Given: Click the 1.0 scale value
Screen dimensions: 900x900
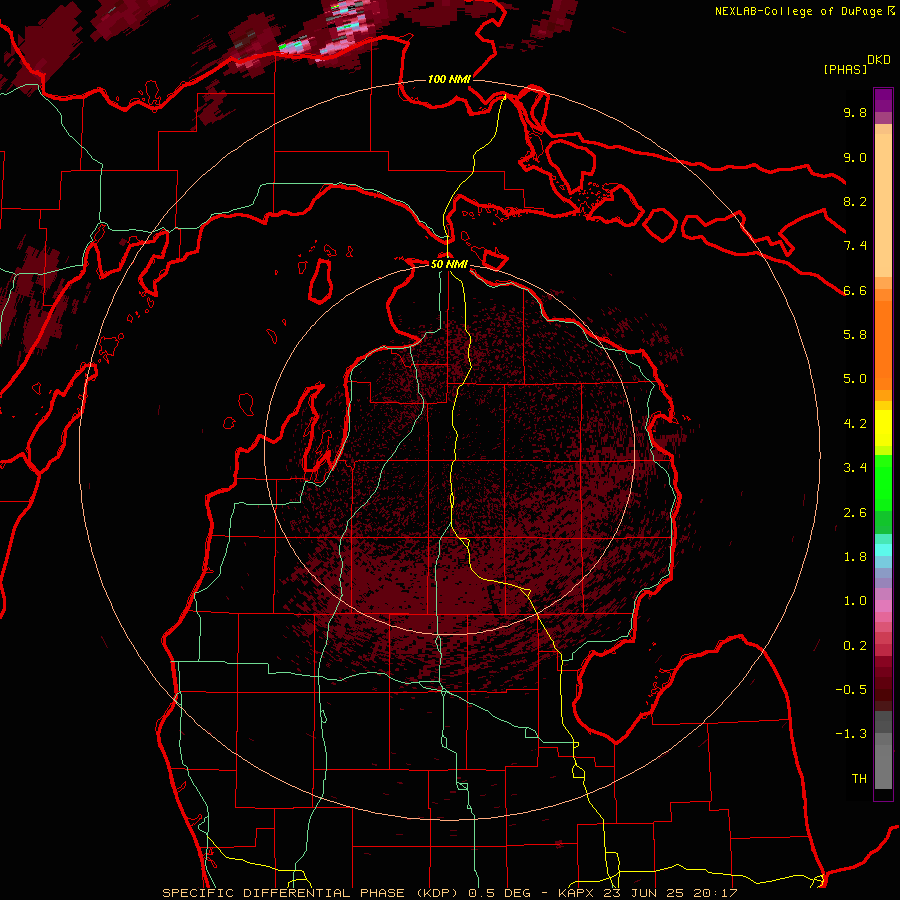Looking at the screenshot, I should tap(855, 601).
